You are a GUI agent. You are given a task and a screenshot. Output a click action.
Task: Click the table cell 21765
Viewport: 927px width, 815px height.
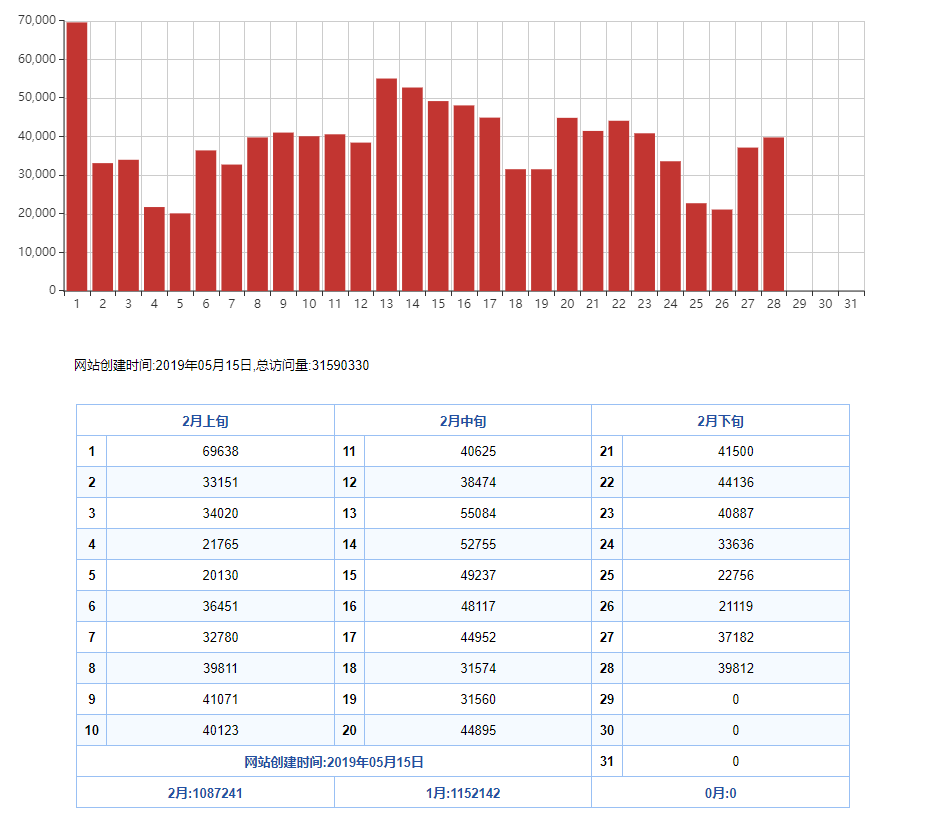click(x=221, y=544)
